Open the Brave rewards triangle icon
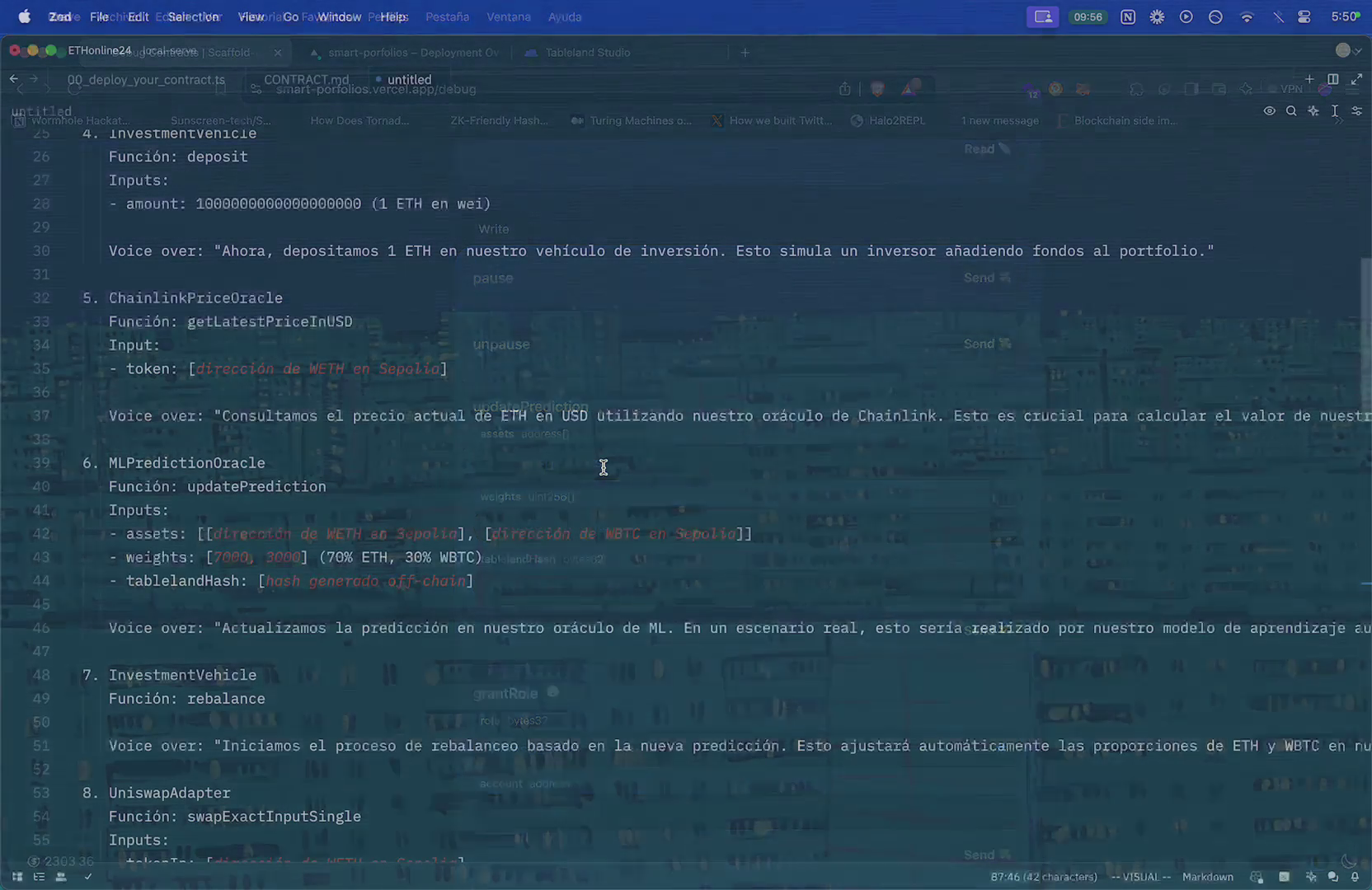The width and height of the screenshot is (1372, 890). [909, 89]
